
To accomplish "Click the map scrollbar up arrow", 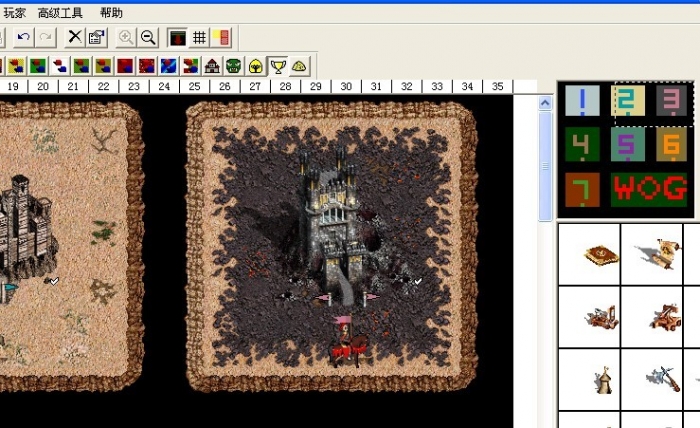I will pyautogui.click(x=545, y=103).
